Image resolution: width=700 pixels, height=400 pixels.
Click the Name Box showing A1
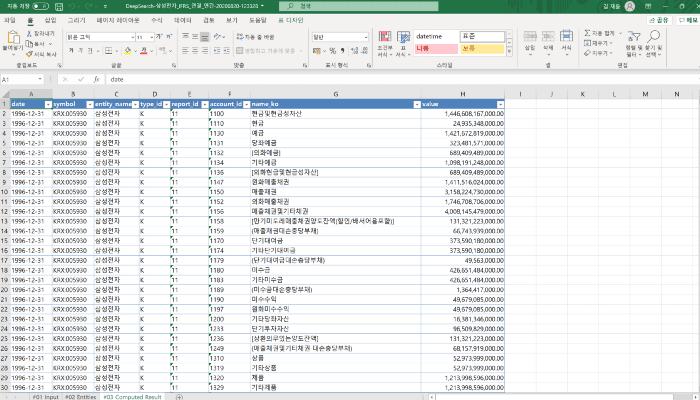[x=22, y=79]
